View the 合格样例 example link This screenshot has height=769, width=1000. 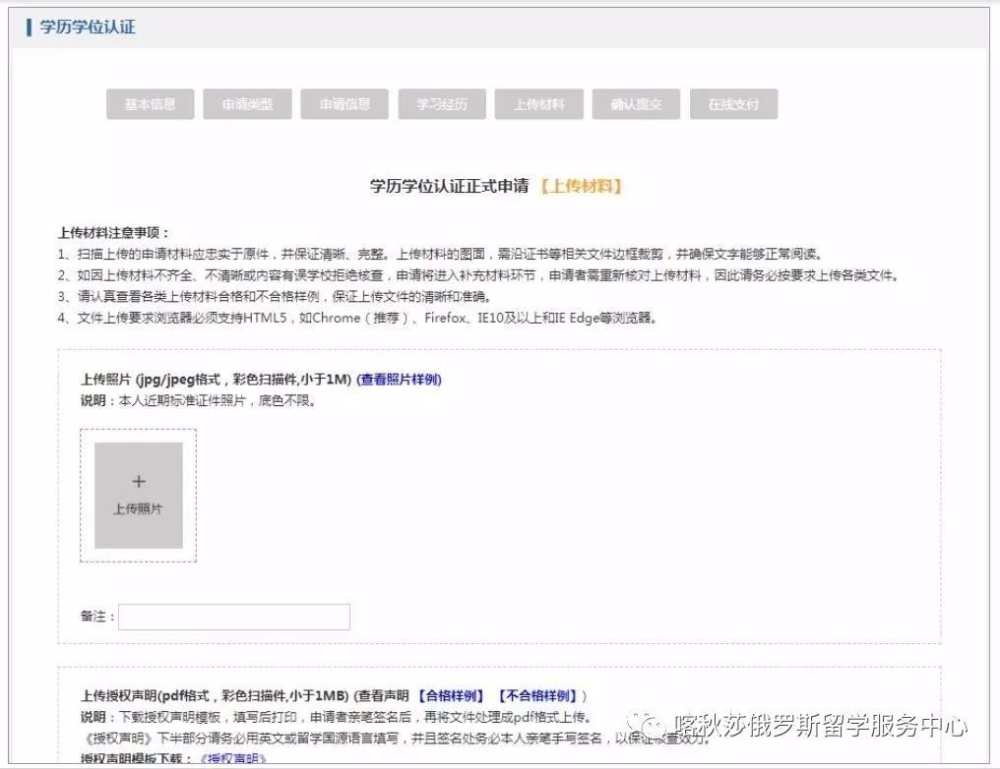tap(452, 696)
